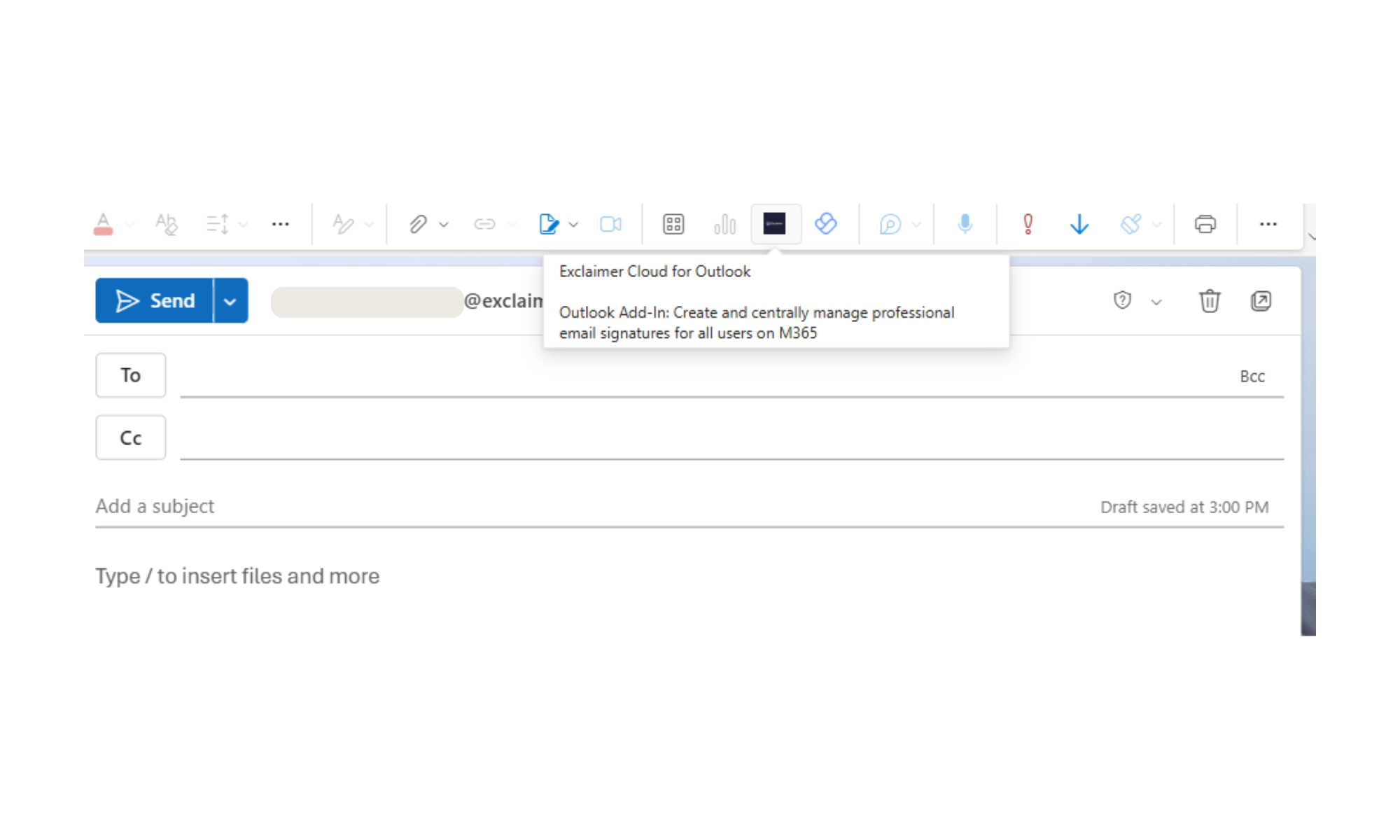Viewport: 1400px width, 840px height.
Task: Click Bcc to add hidden recipients
Action: pos(1252,376)
